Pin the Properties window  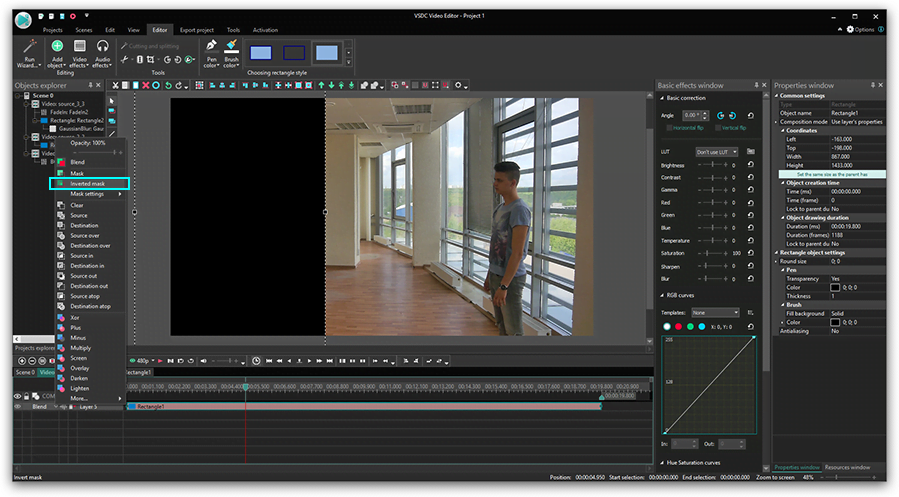873,85
